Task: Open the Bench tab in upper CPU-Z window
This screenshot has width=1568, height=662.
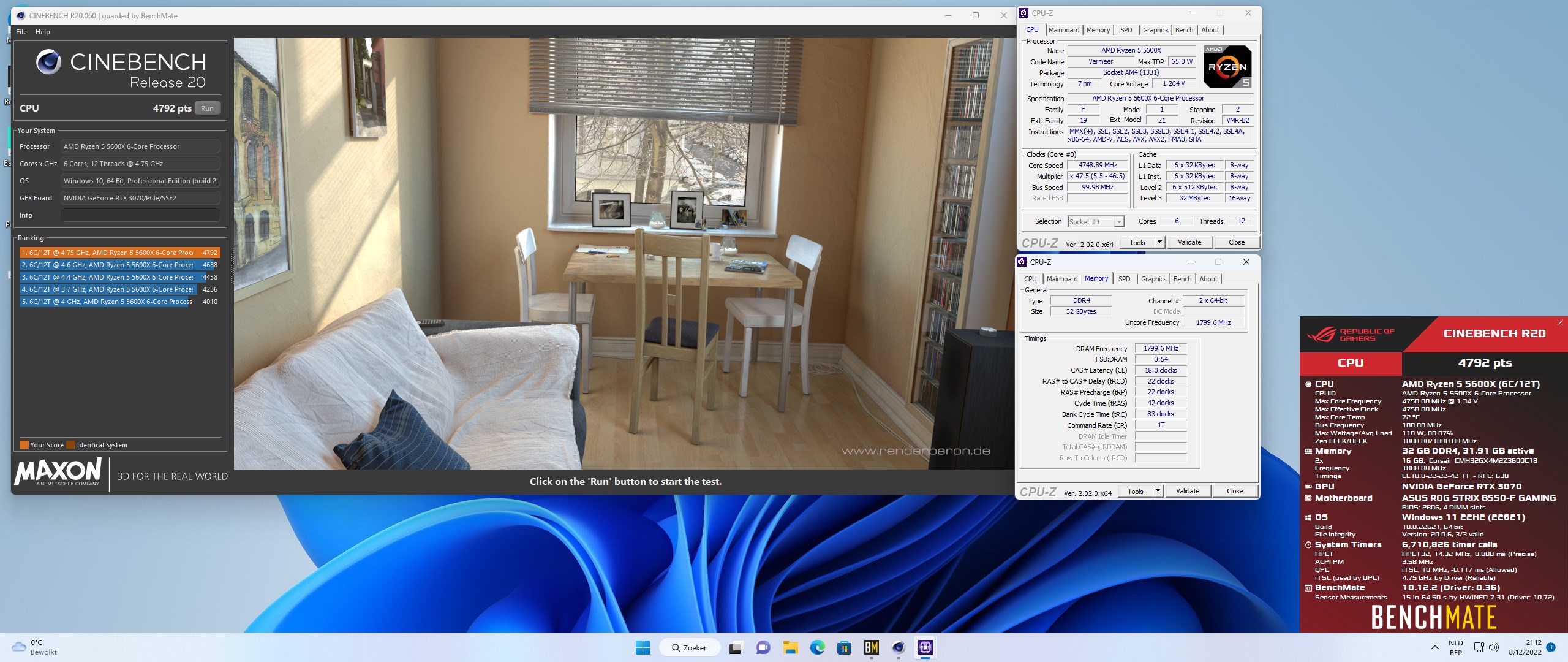Action: [1185, 30]
